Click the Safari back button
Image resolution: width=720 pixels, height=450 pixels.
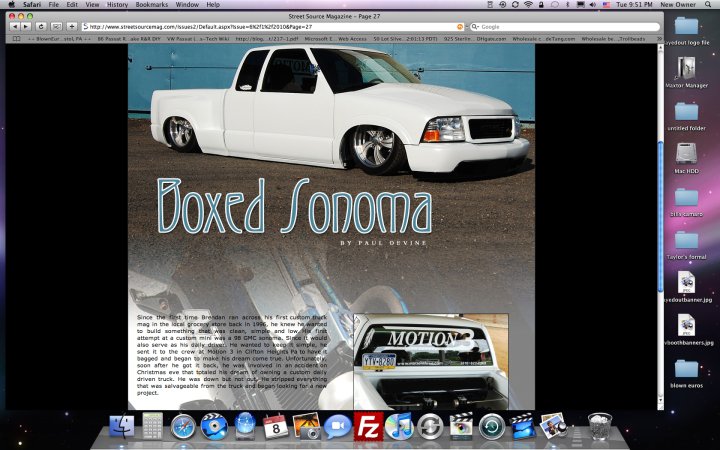14,26
